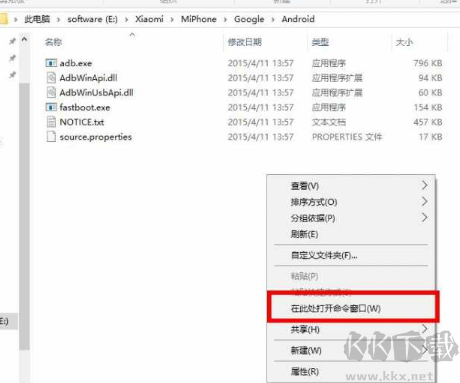Expand the 分组依据(P) submenu arrow
The width and height of the screenshot is (460, 383).
(x=424, y=218)
